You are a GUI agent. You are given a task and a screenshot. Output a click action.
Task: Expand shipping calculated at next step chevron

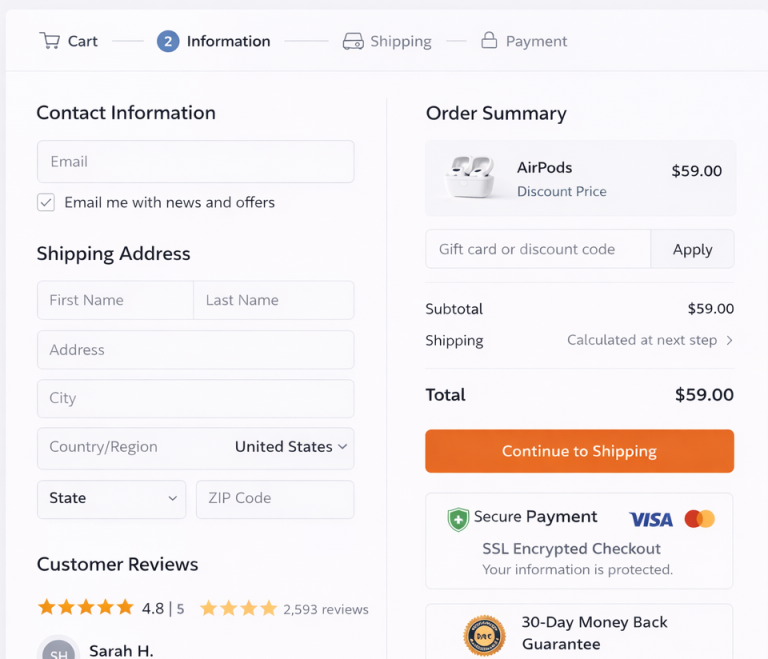(729, 340)
